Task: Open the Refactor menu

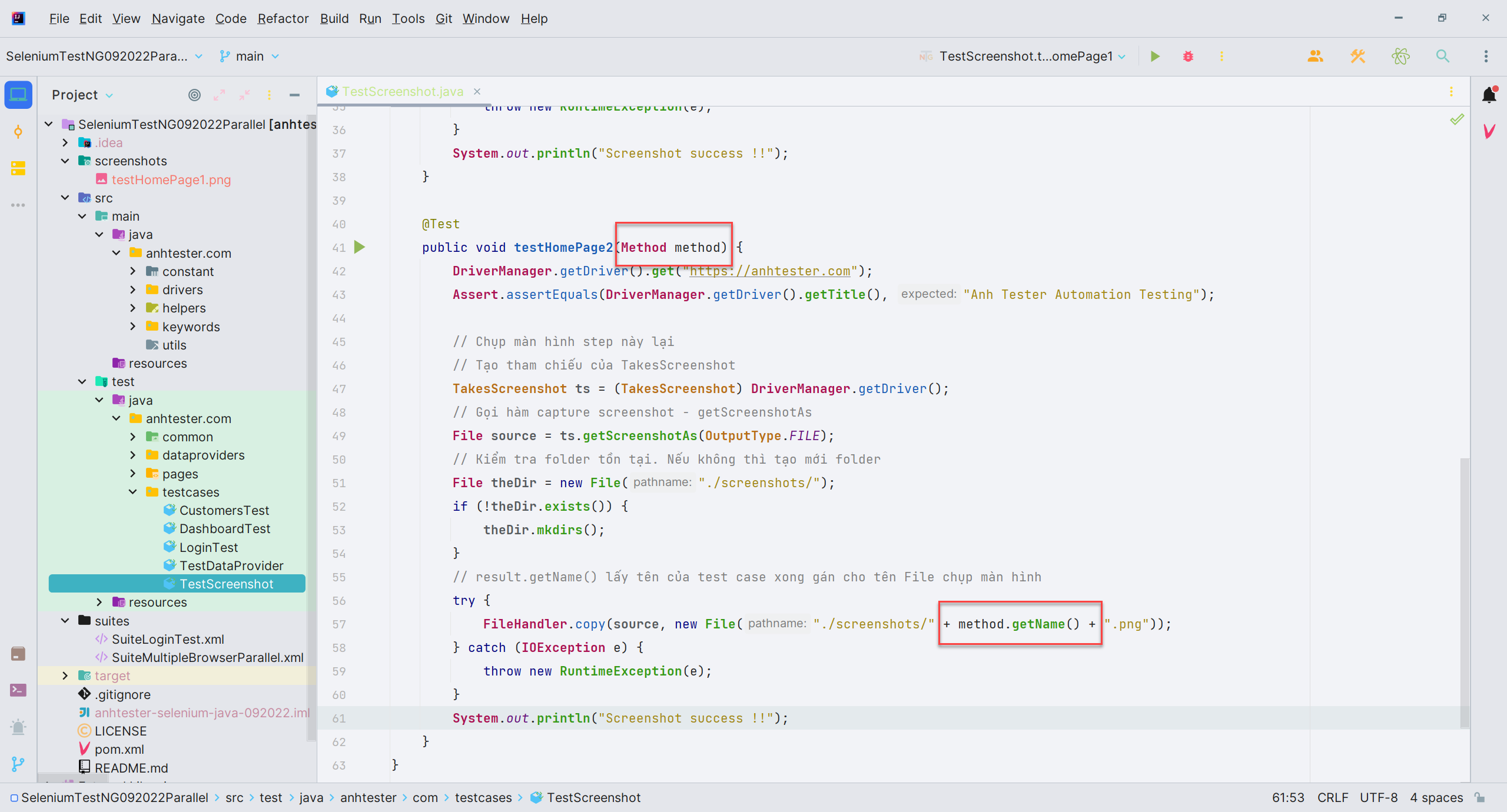Action: coord(283,19)
